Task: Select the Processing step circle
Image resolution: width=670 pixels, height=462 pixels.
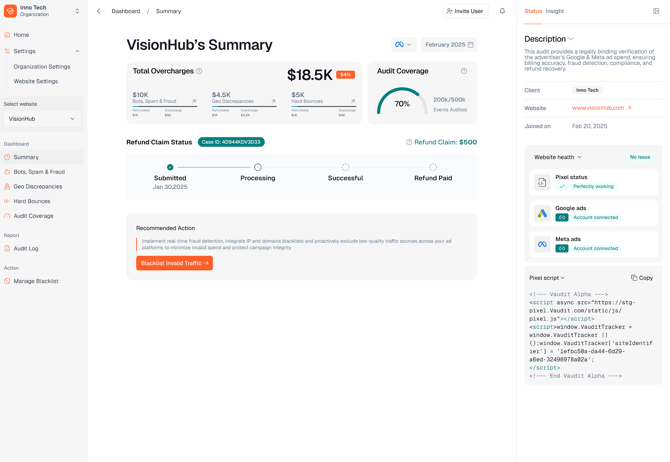Action: 258,167
